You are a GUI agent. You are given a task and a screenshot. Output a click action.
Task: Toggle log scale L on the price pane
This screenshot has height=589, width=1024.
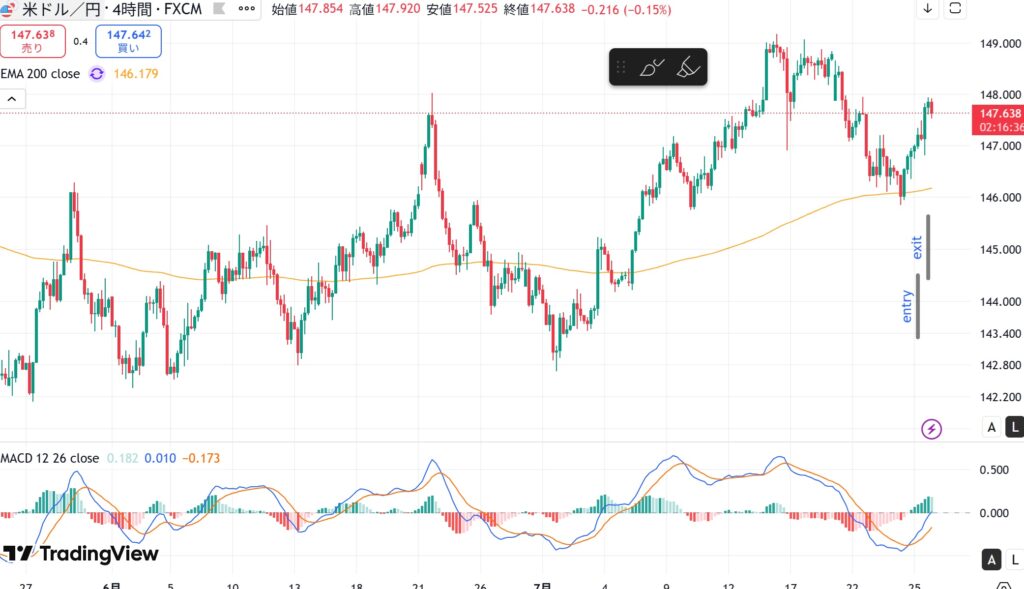click(x=1014, y=427)
